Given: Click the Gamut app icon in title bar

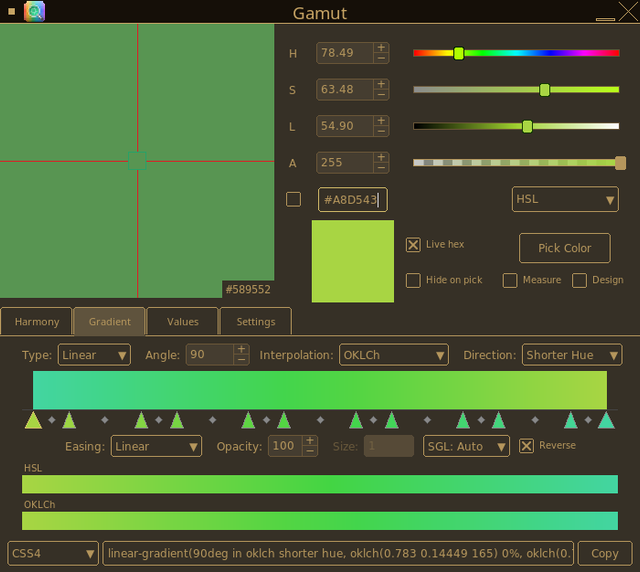Looking at the screenshot, I should coord(34,11).
